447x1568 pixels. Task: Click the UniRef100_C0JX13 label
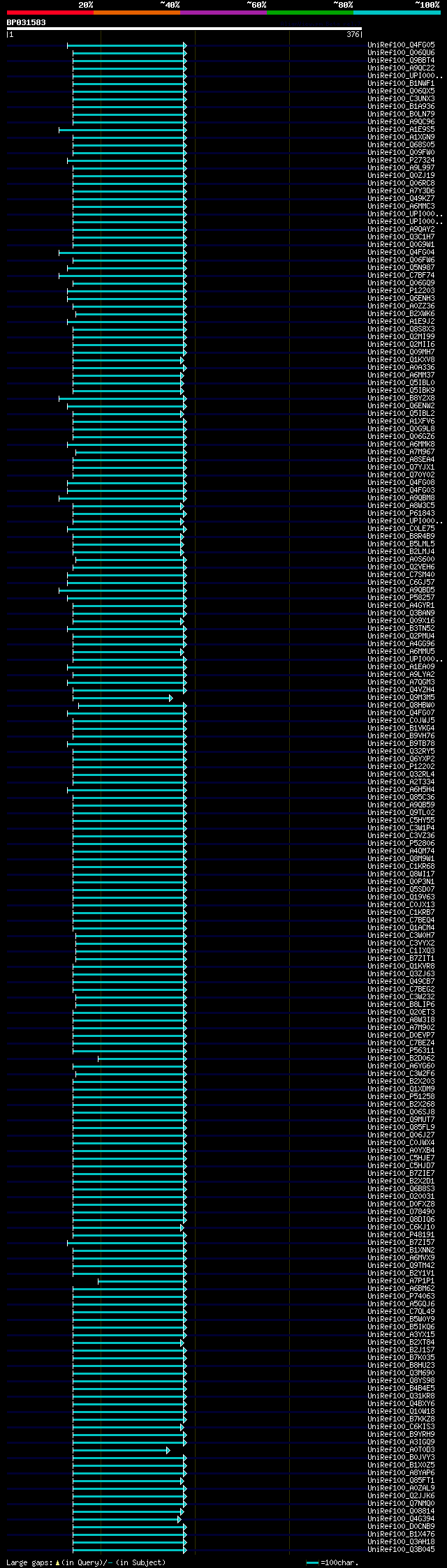pyautogui.click(x=401, y=904)
